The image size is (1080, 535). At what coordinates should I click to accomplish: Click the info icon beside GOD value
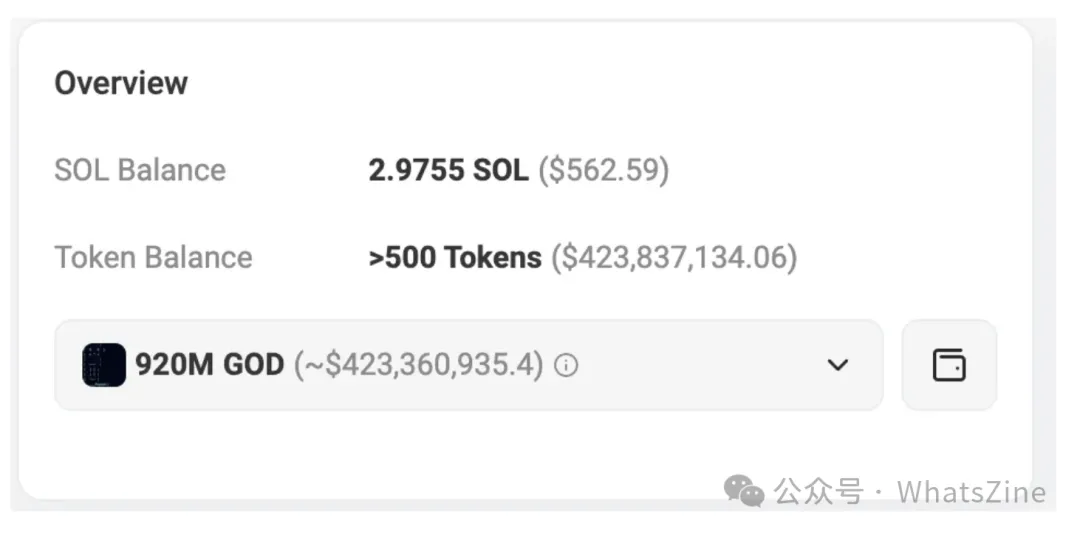tap(566, 365)
